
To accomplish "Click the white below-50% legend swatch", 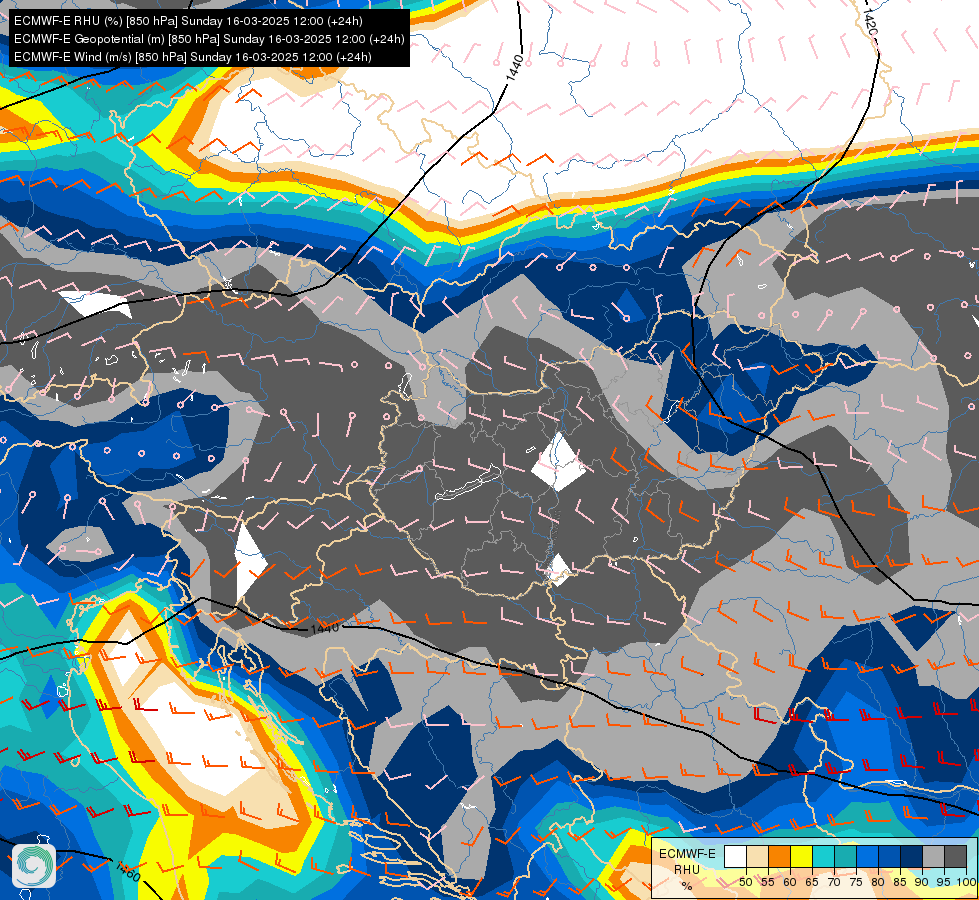I will [735, 856].
